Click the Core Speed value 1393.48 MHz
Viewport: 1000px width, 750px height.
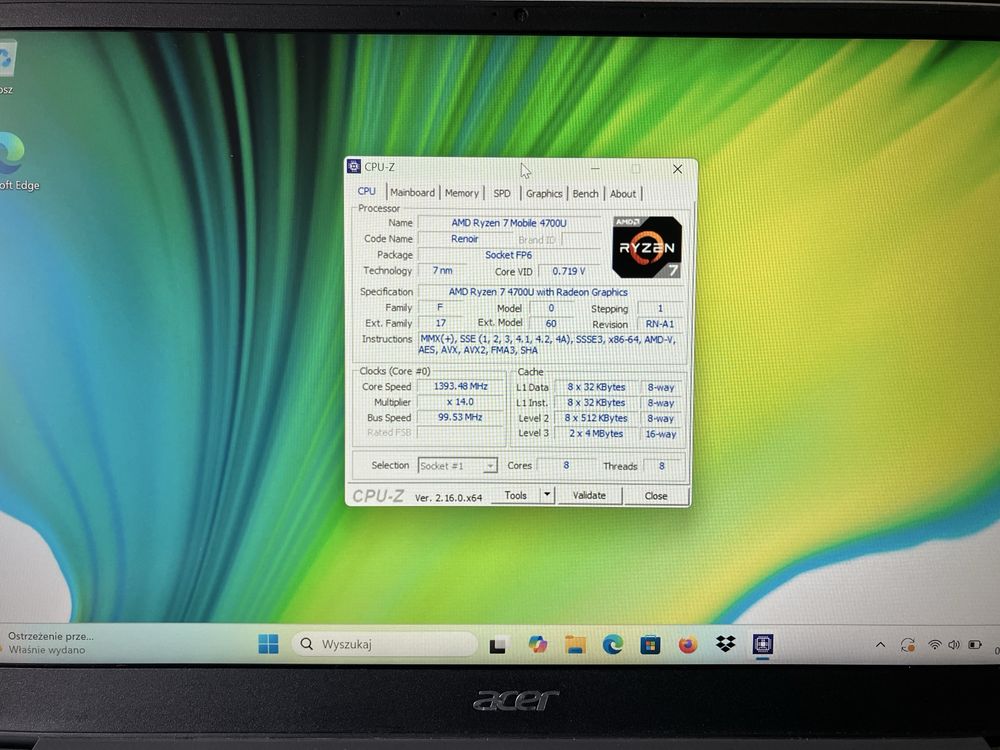click(x=460, y=386)
